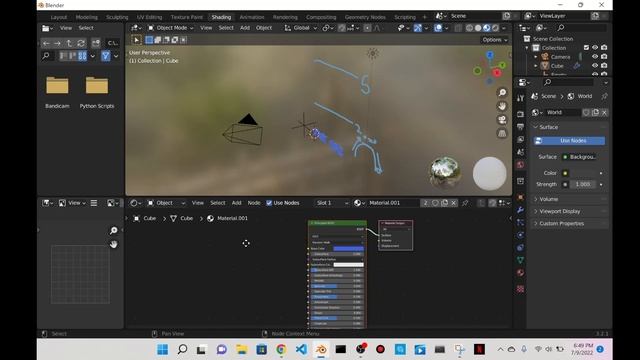Disable Cube in renders via camera icon
The image size is (640, 360).
click(604, 66)
